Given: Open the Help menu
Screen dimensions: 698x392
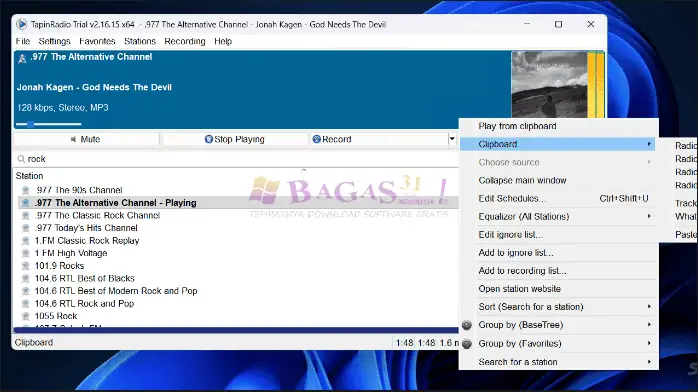Looking at the screenshot, I should tap(223, 41).
